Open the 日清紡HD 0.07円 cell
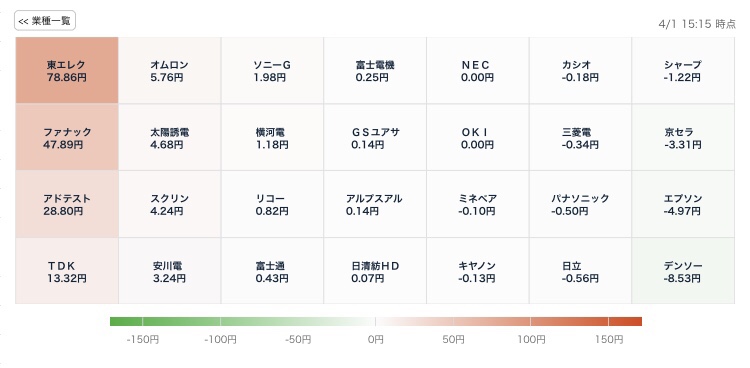 (375, 271)
